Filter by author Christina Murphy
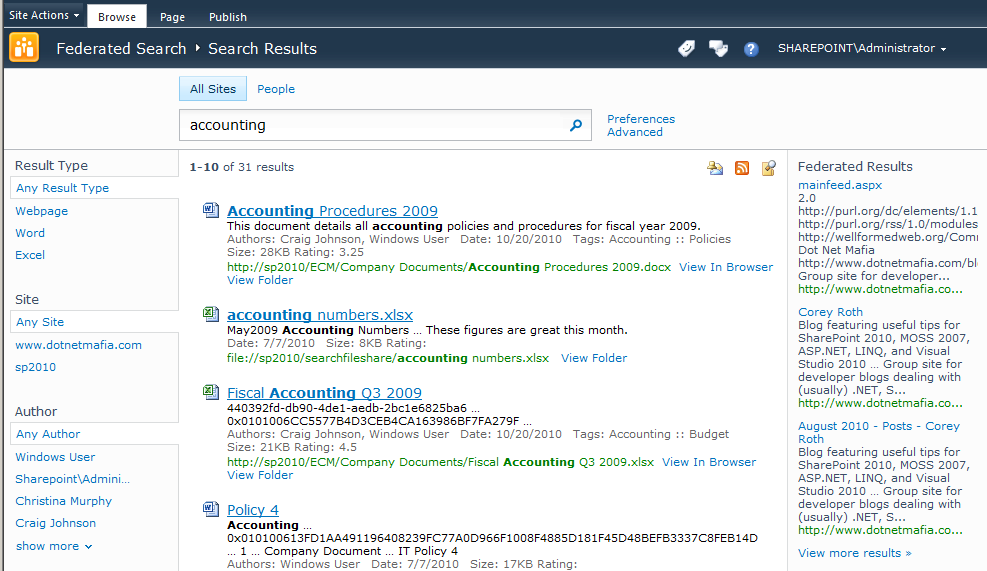The height and width of the screenshot is (571, 987). click(64, 501)
